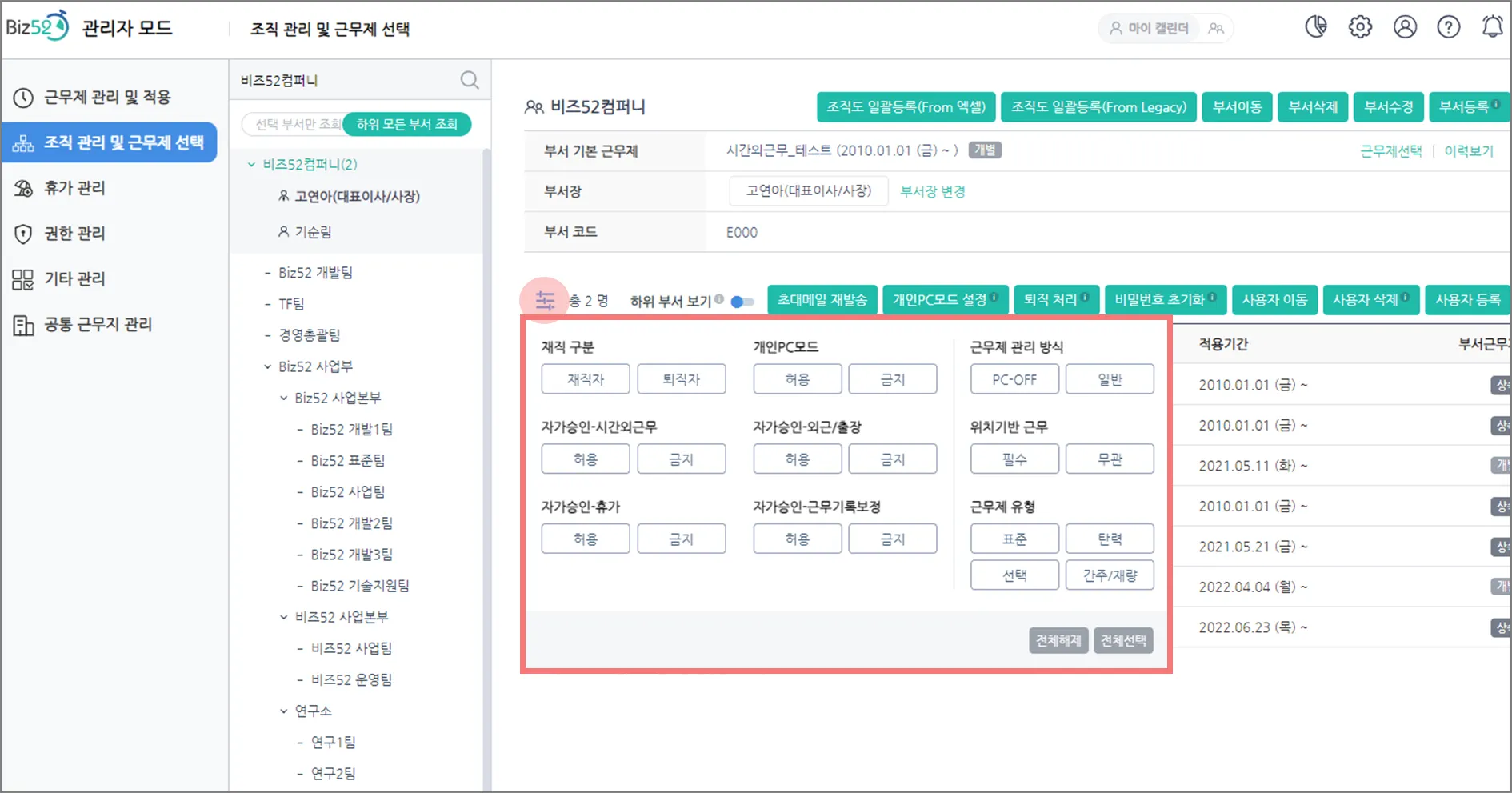Toggle the 일반 management filter
The width and height of the screenshot is (1512, 793).
(1110, 379)
